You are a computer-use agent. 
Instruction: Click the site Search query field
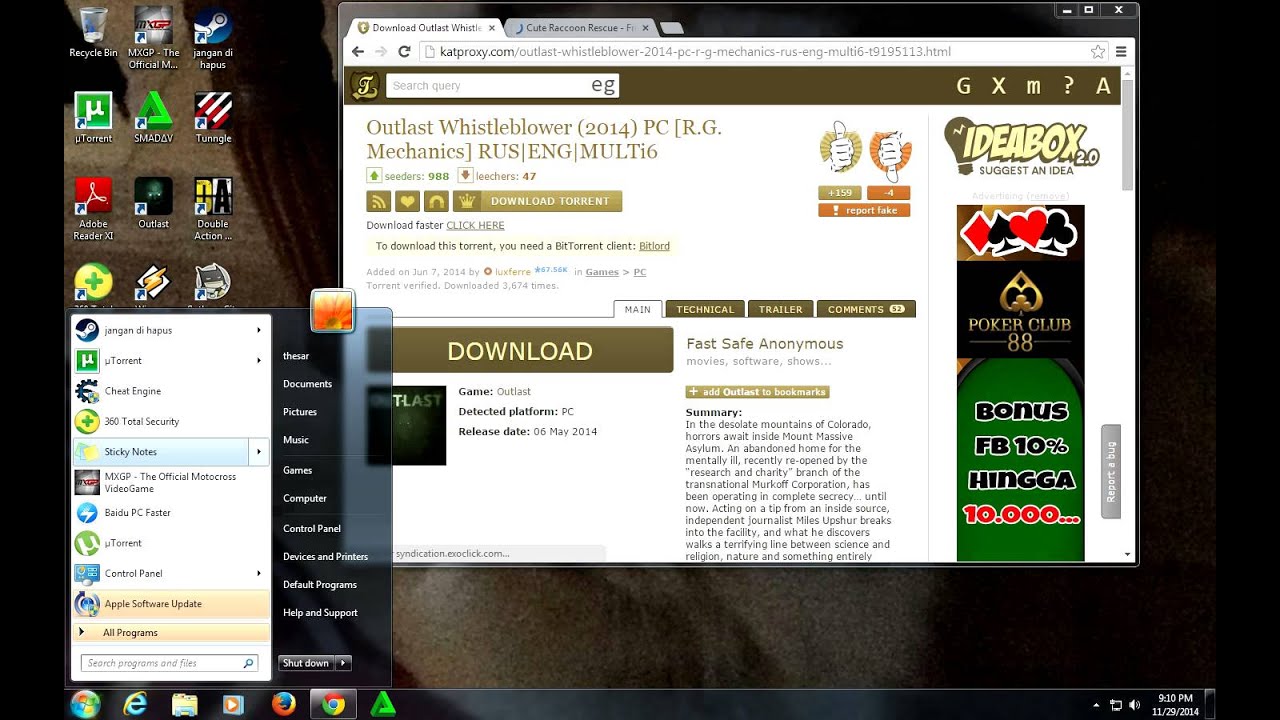point(502,86)
